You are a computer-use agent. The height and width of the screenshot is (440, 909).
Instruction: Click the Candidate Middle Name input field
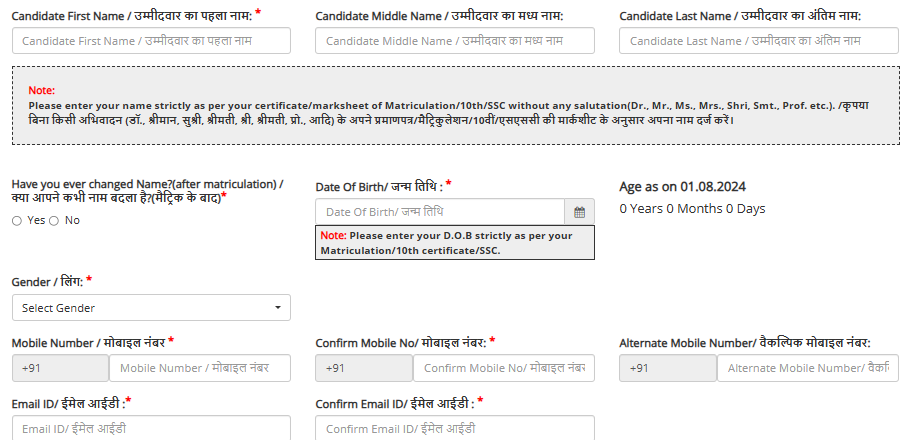(455, 41)
